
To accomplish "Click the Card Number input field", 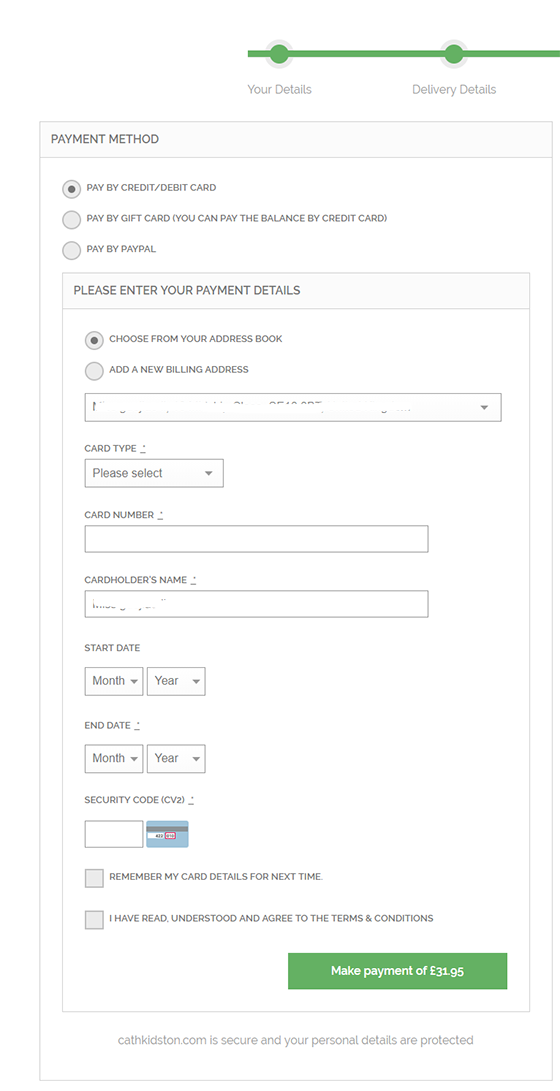I will coord(256,539).
